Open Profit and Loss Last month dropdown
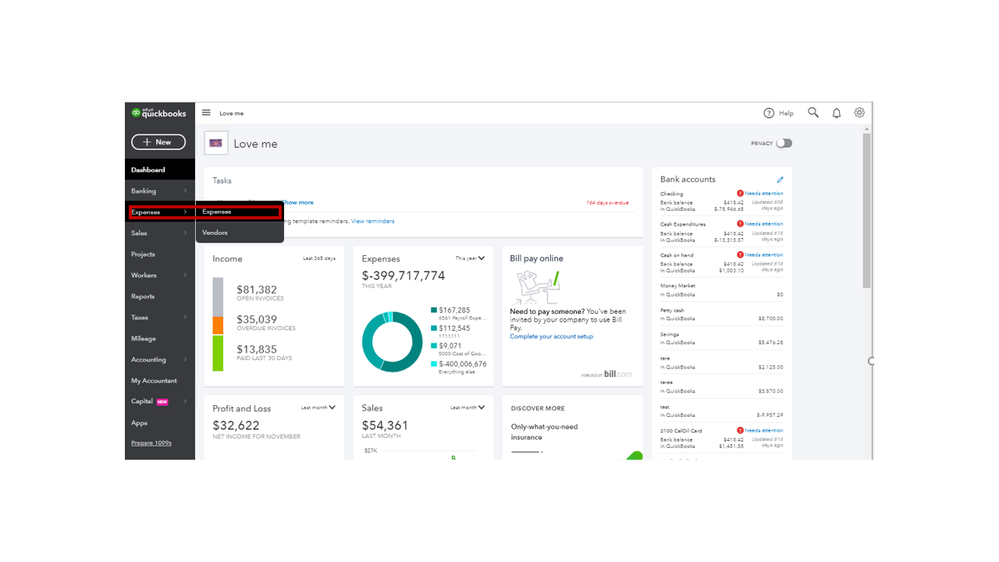 [x=319, y=408]
